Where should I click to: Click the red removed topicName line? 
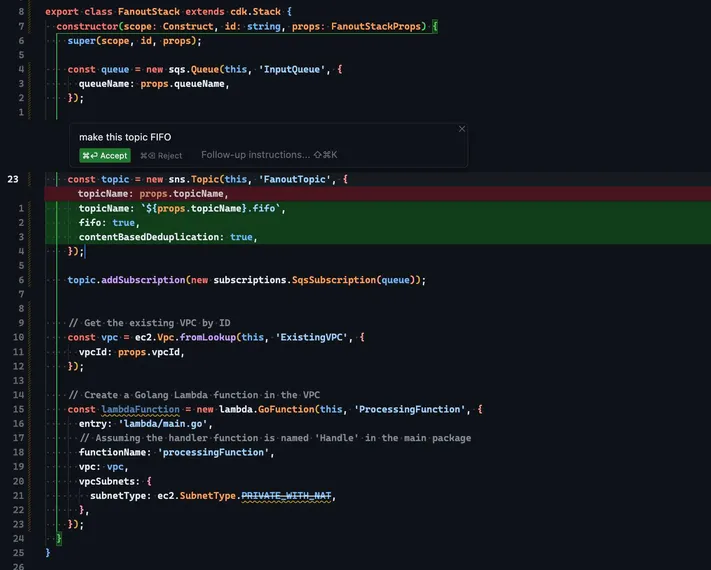[x=153, y=194]
